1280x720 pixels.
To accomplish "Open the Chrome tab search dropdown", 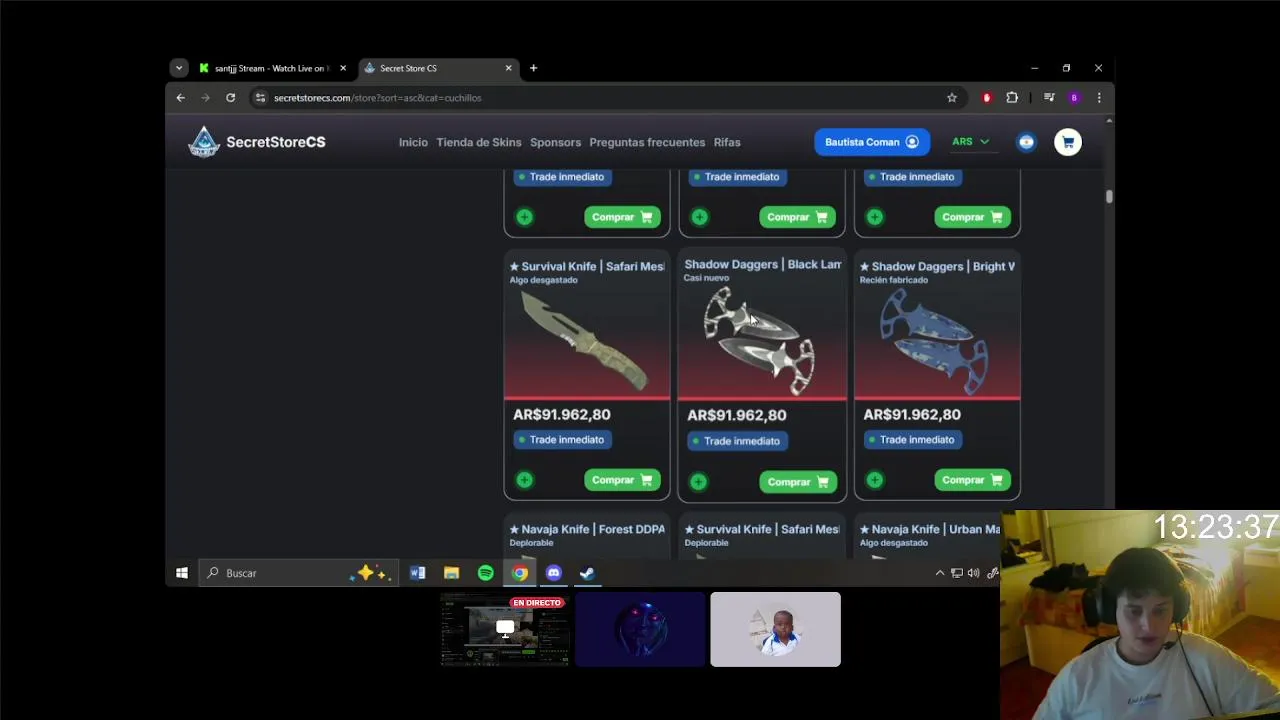I will (x=179, y=68).
